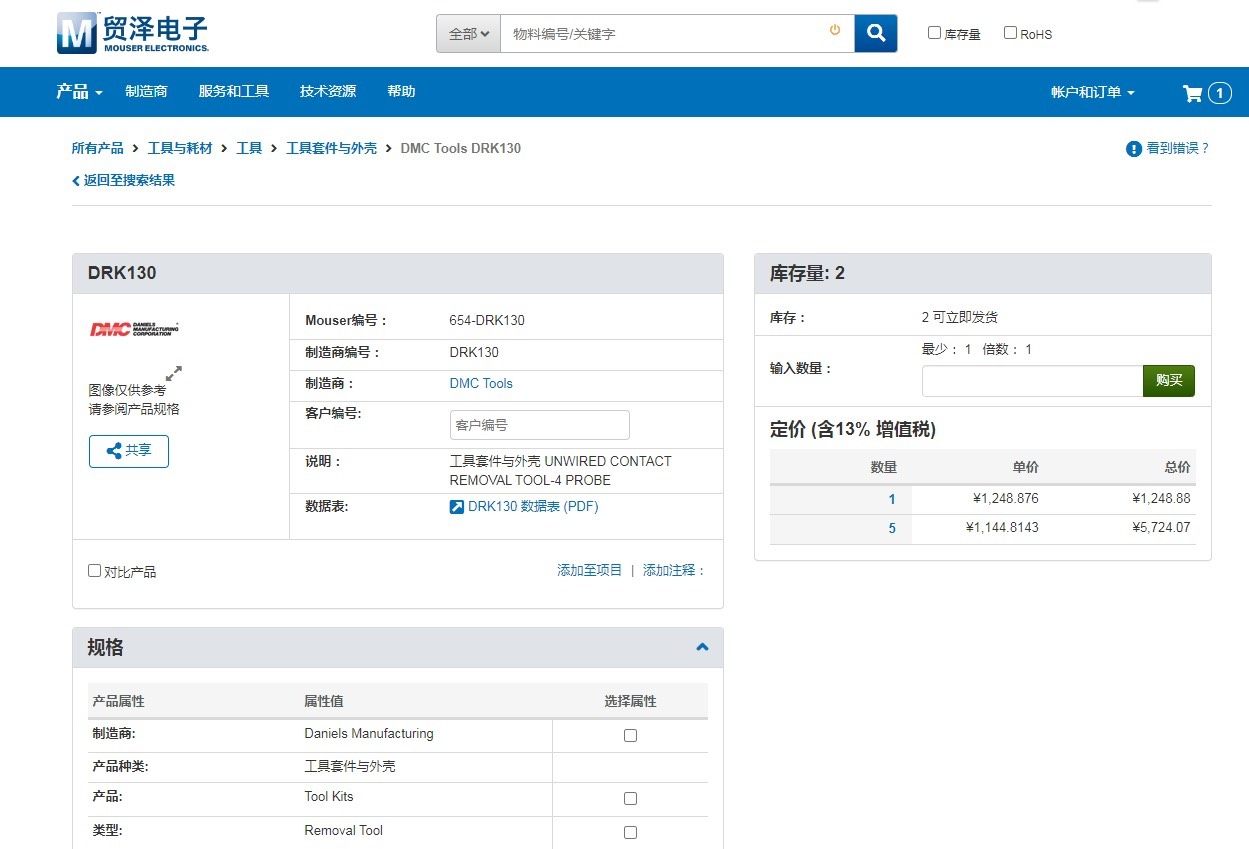This screenshot has width=1249, height=849.
Task: Check the 对比产品 checkbox
Action: pos(94,571)
